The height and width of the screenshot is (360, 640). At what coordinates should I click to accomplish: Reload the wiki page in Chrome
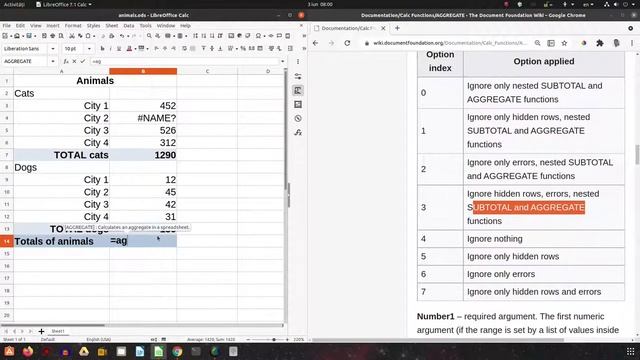coord(347,43)
